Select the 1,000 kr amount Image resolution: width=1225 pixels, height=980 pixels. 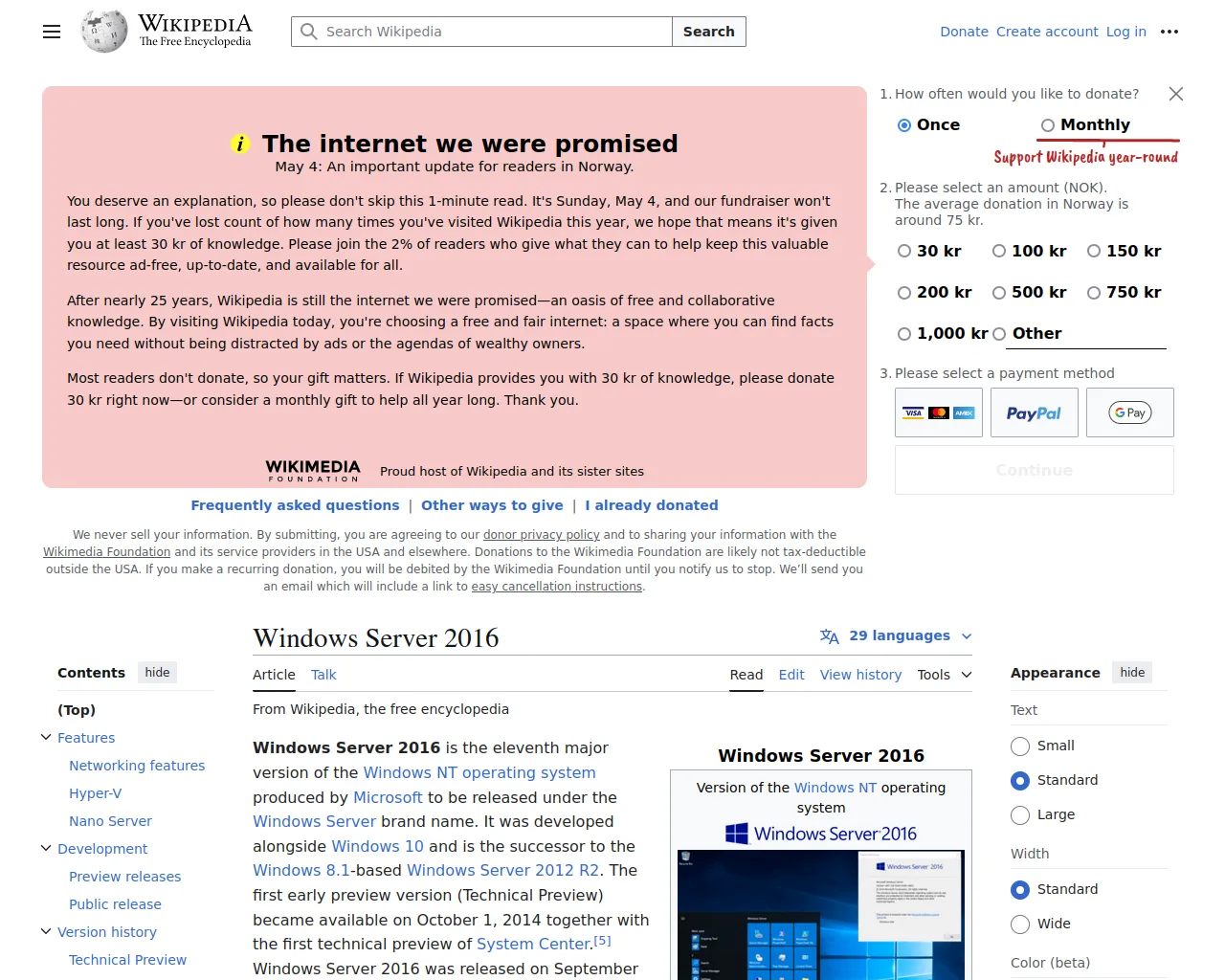tap(904, 334)
